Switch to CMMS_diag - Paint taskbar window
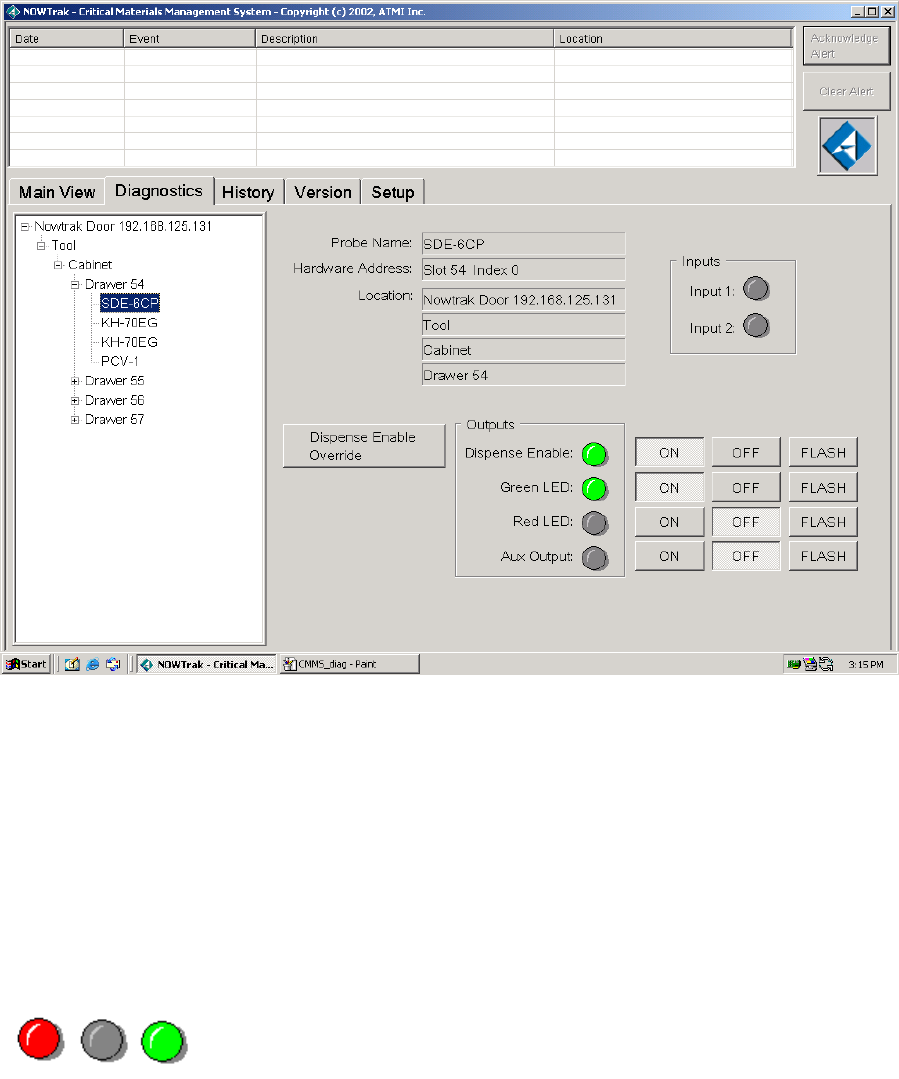The width and height of the screenshot is (899, 1079). tap(349, 664)
